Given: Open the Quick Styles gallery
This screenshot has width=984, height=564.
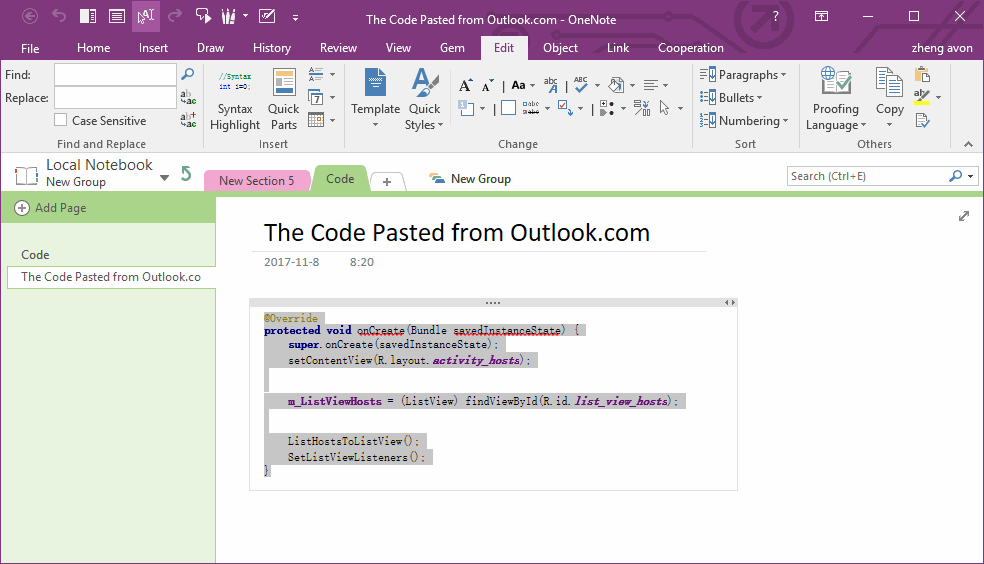Looking at the screenshot, I should 424,100.
